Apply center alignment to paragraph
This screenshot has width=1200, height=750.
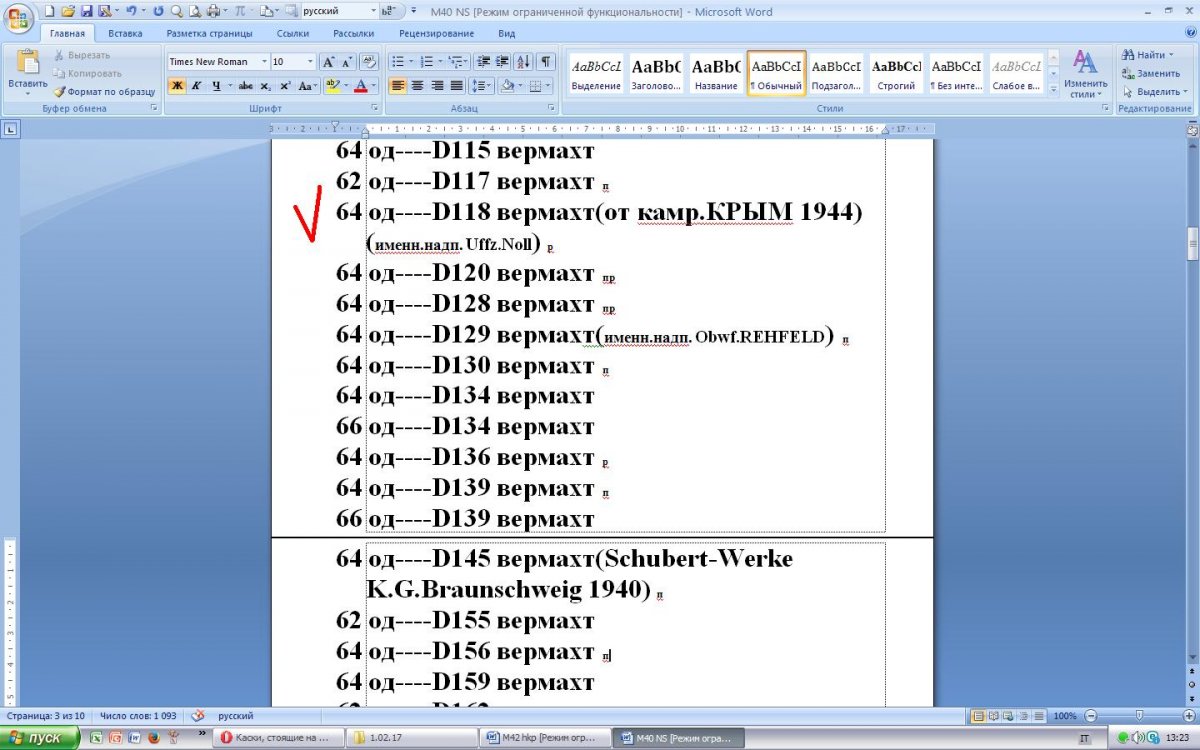417,86
